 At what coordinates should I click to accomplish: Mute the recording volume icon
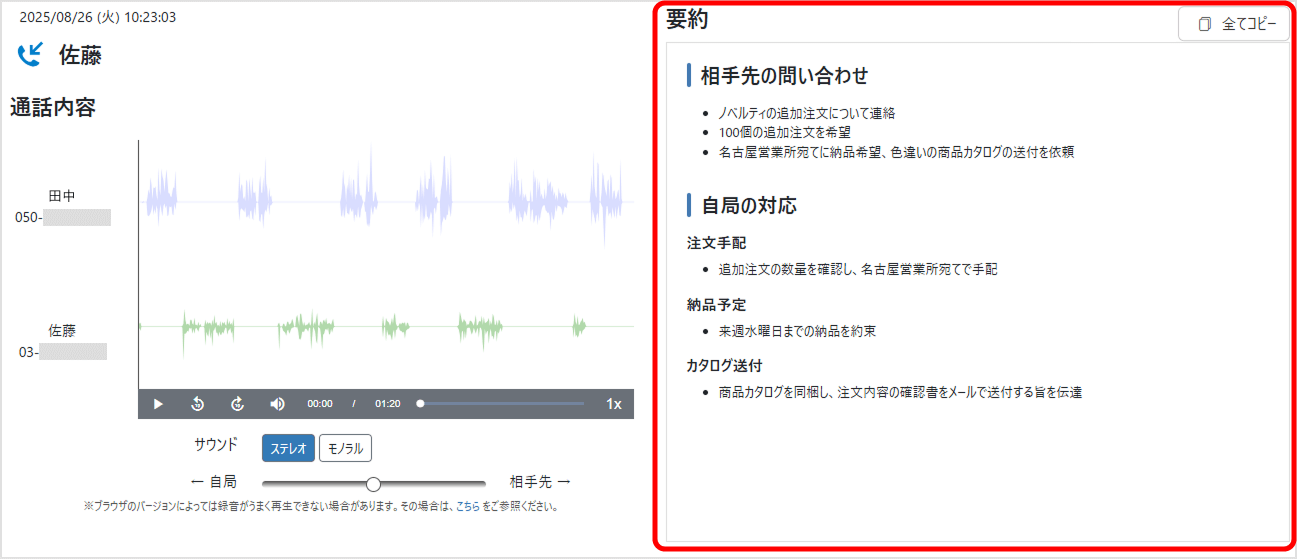(x=278, y=404)
